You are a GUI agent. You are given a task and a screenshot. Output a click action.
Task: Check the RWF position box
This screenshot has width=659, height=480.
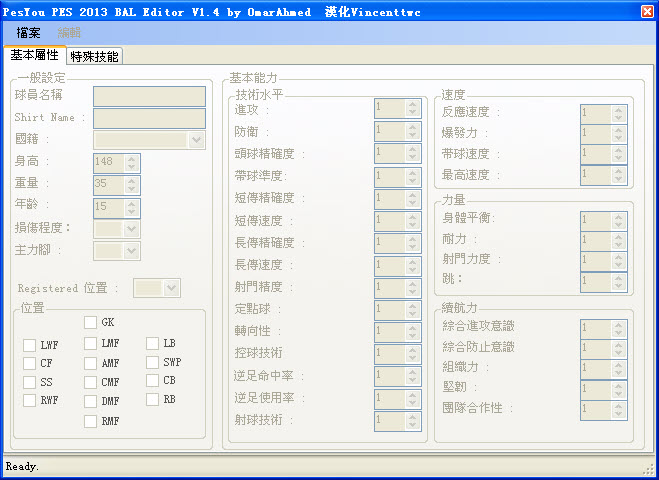(x=29, y=400)
